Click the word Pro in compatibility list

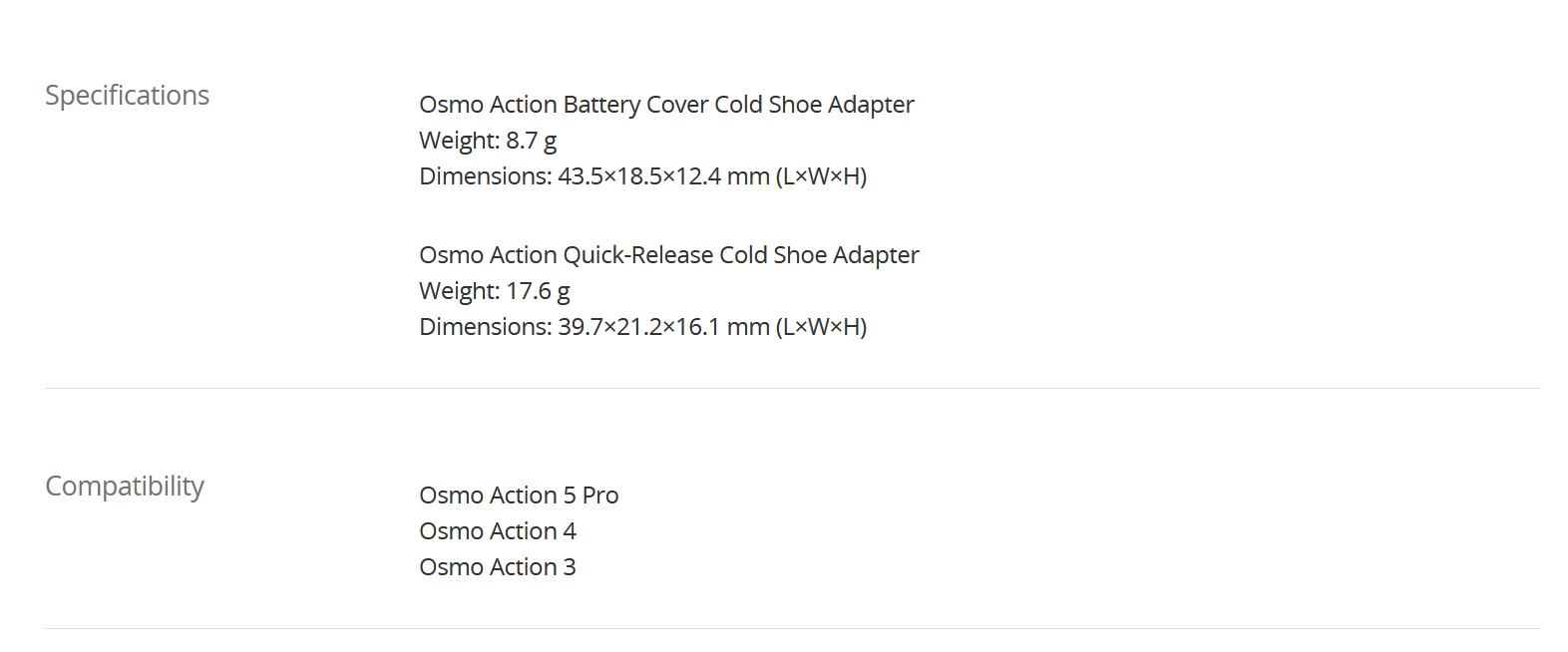[600, 495]
